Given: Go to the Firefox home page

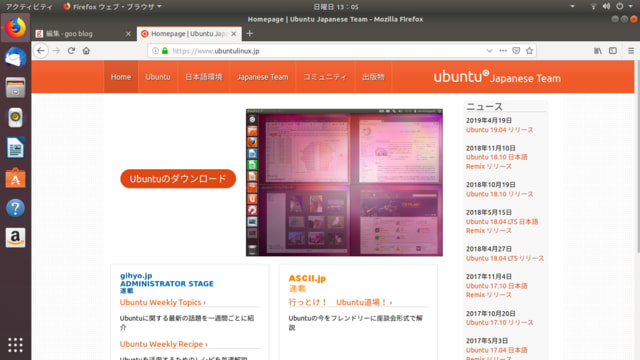Looking at the screenshot, I should tap(86, 51).
